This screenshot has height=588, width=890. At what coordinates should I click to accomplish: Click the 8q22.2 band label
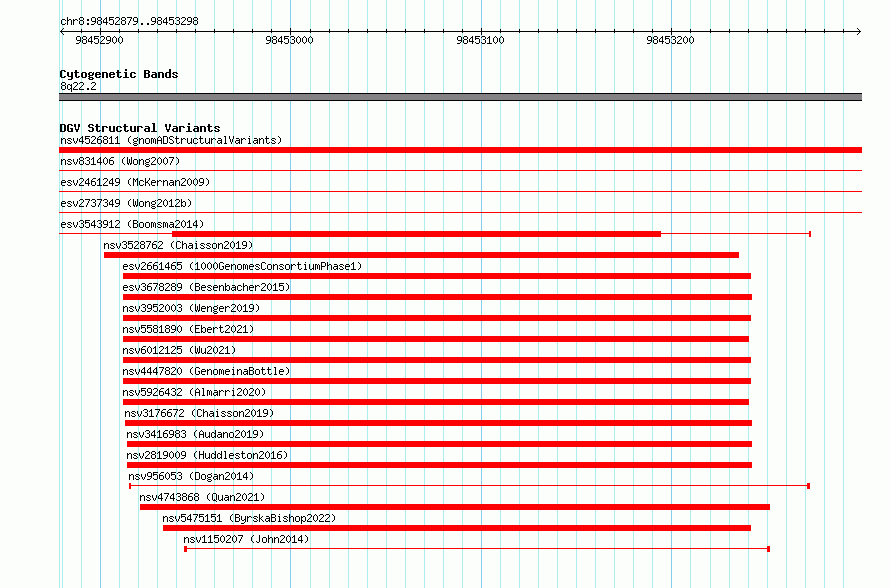pyautogui.click(x=78, y=86)
